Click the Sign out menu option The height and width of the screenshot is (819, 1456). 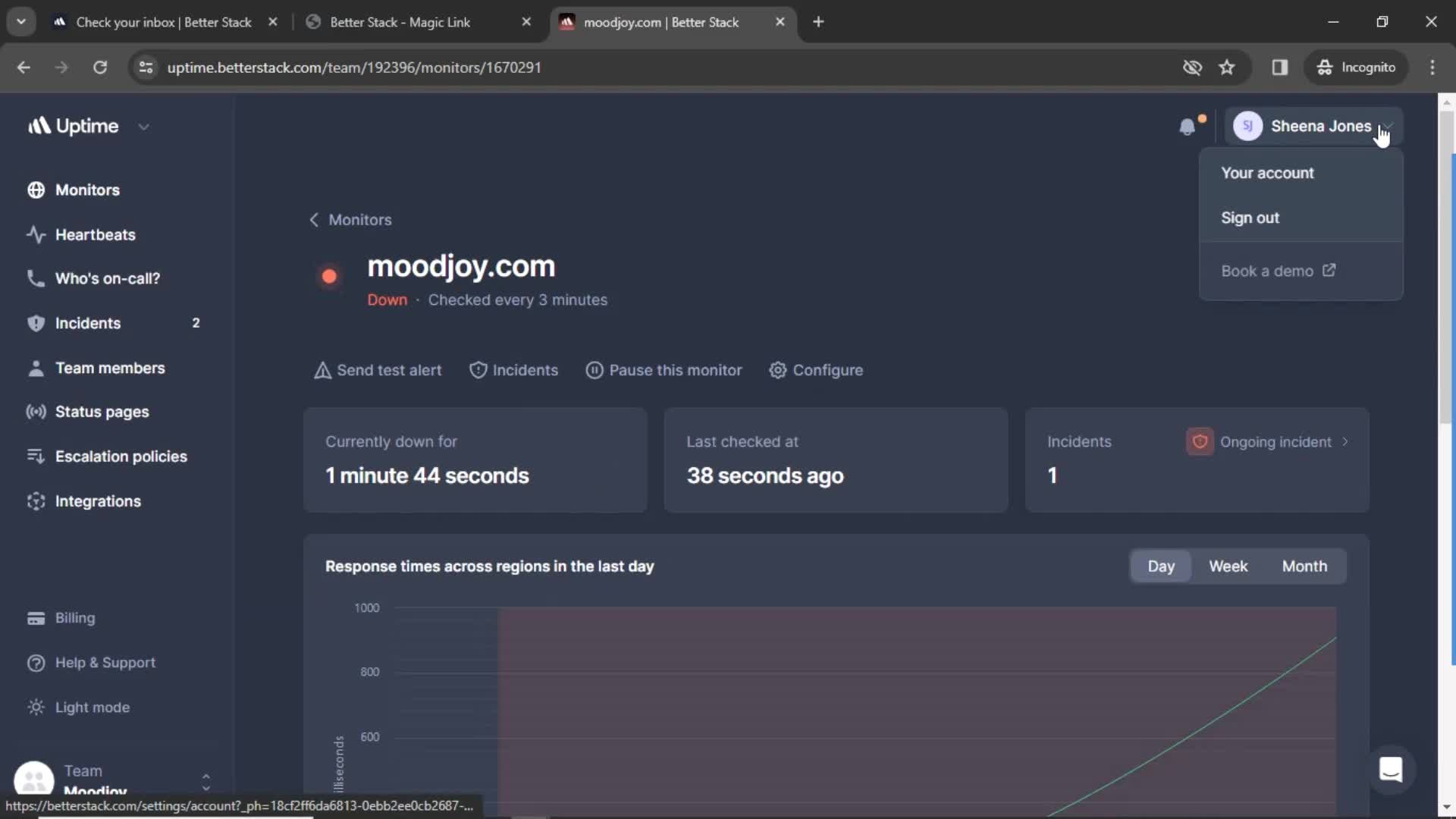coord(1251,217)
